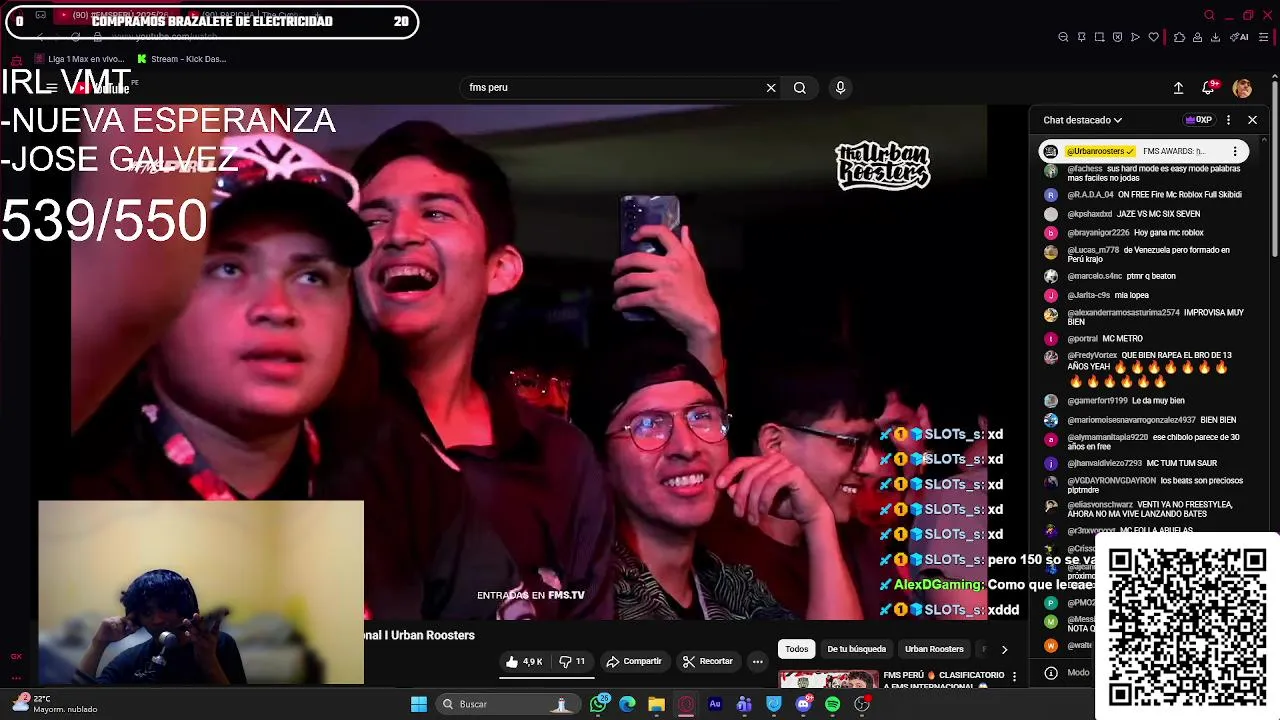Viewport: 1280px width, 720px height.
Task: Click the YouTube search magnifier button
Action: pyautogui.click(x=800, y=88)
